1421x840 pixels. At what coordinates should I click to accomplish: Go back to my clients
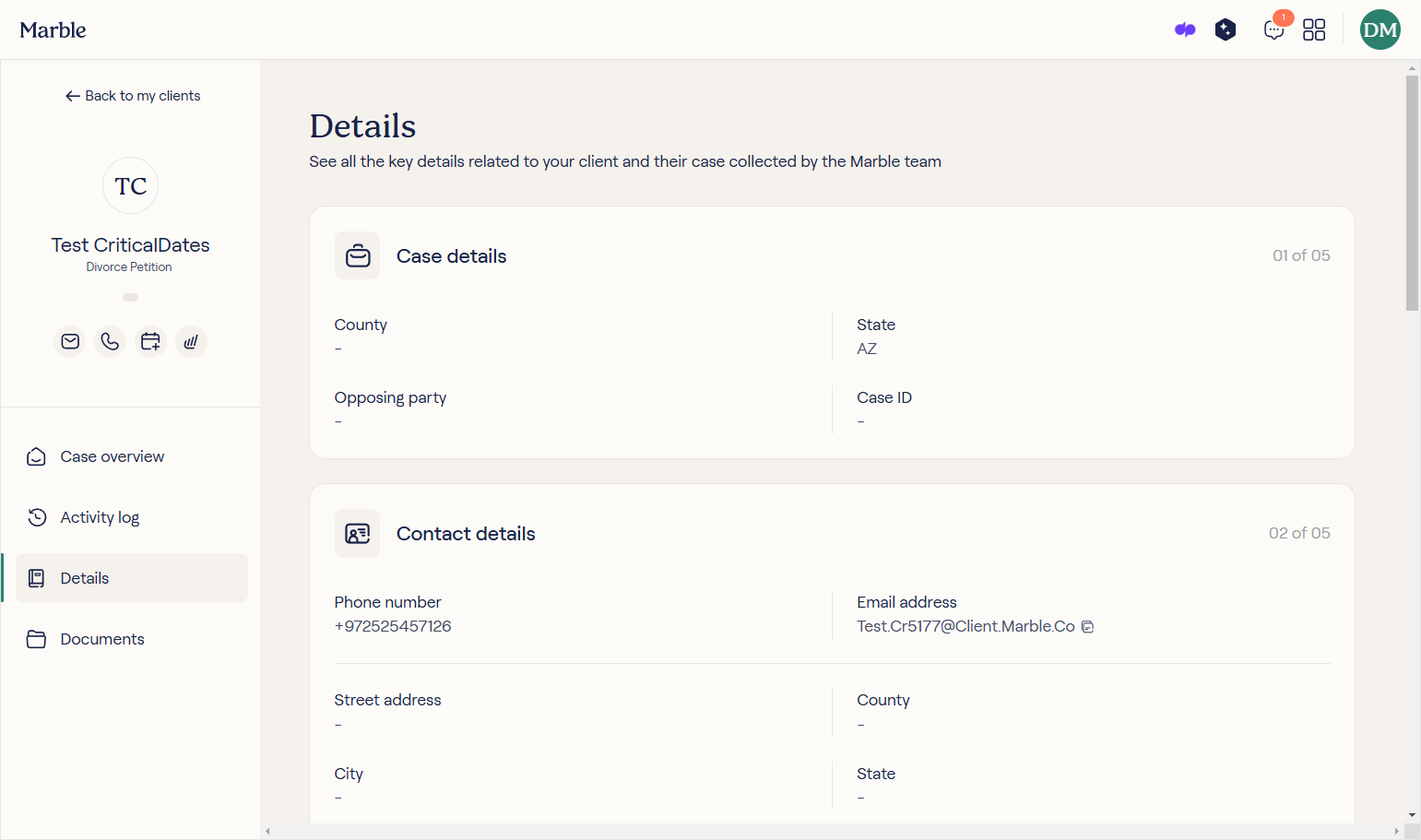(133, 96)
